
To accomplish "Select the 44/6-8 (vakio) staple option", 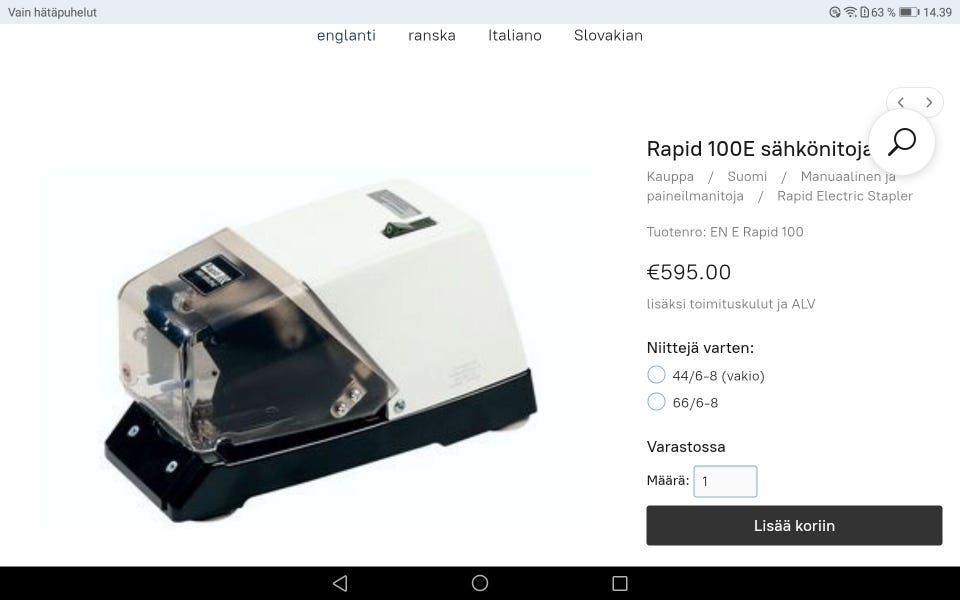I will (x=656, y=375).
